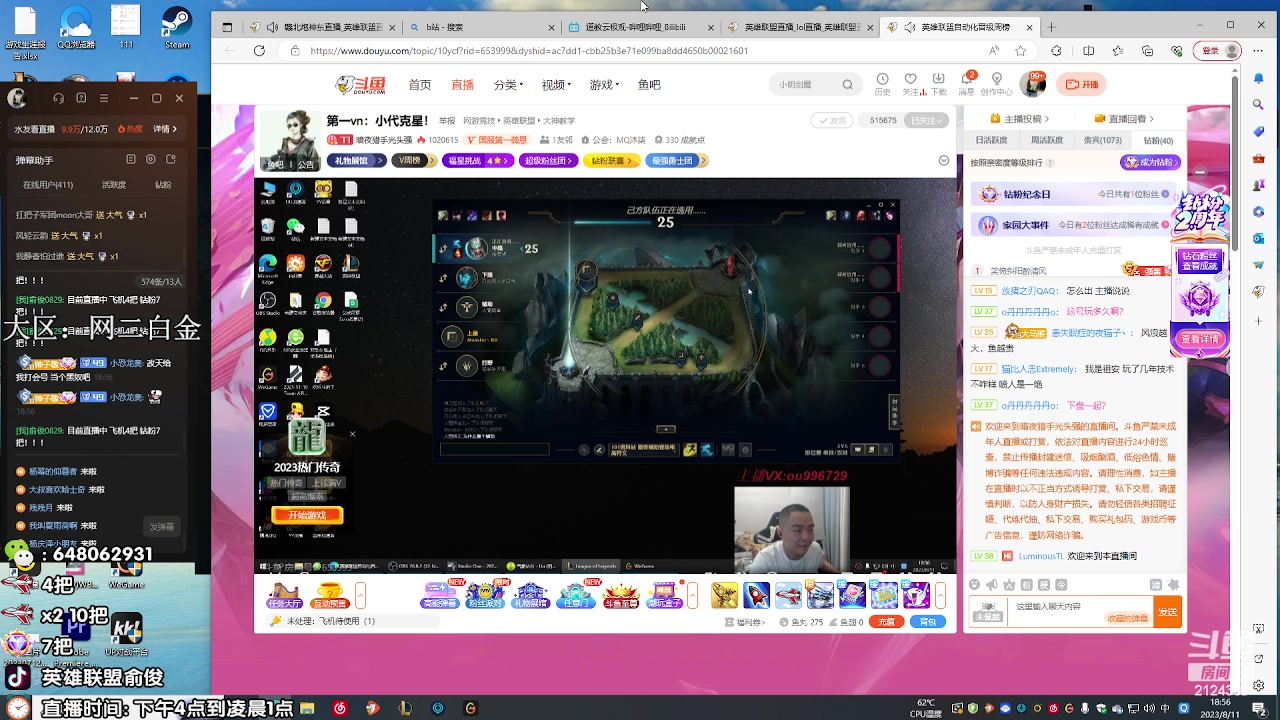Click the browser address bar URL
Screen dimensions: 1280x720
coord(529,51)
